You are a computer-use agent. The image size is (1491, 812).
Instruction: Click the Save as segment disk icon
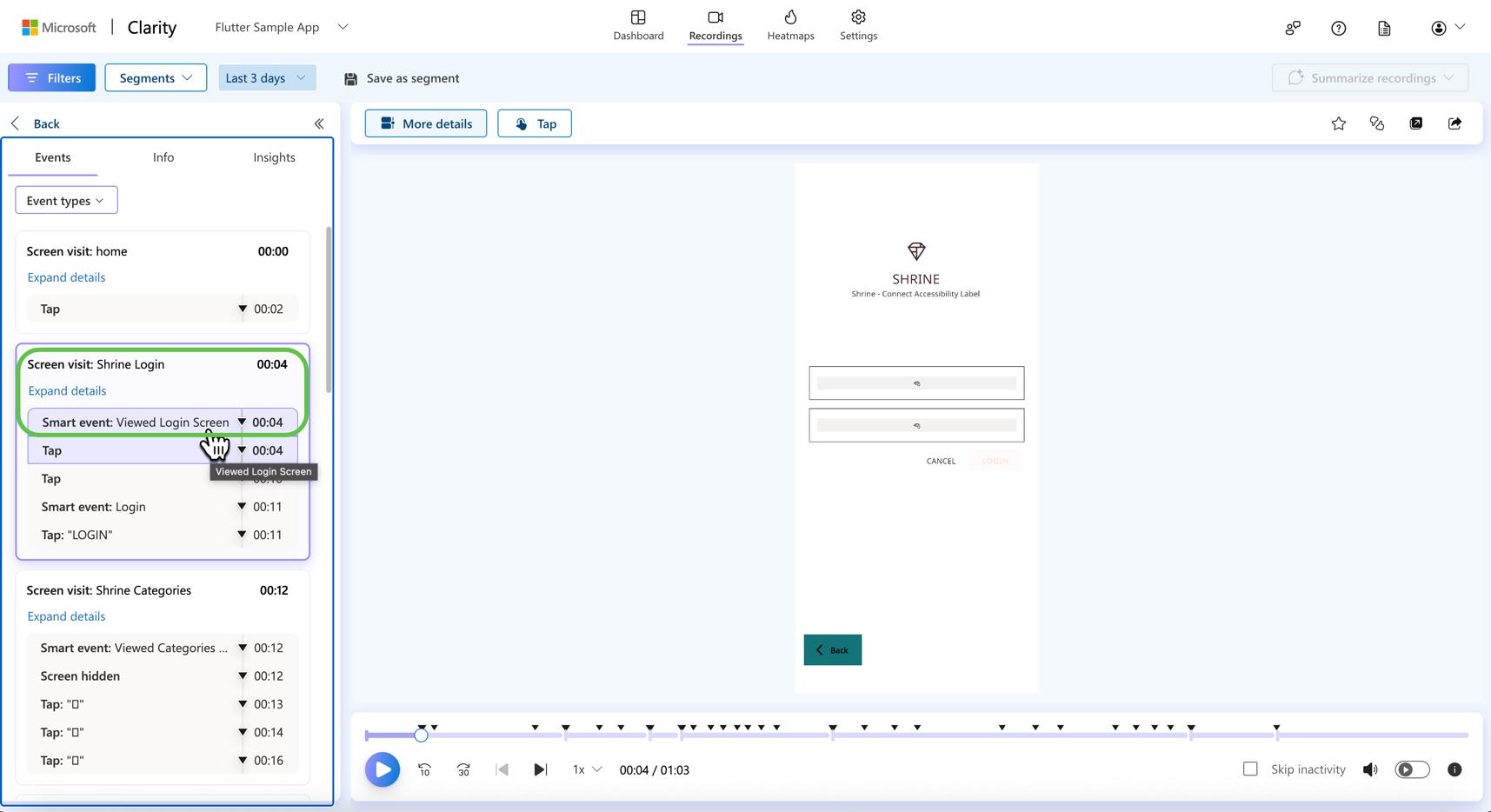click(351, 79)
